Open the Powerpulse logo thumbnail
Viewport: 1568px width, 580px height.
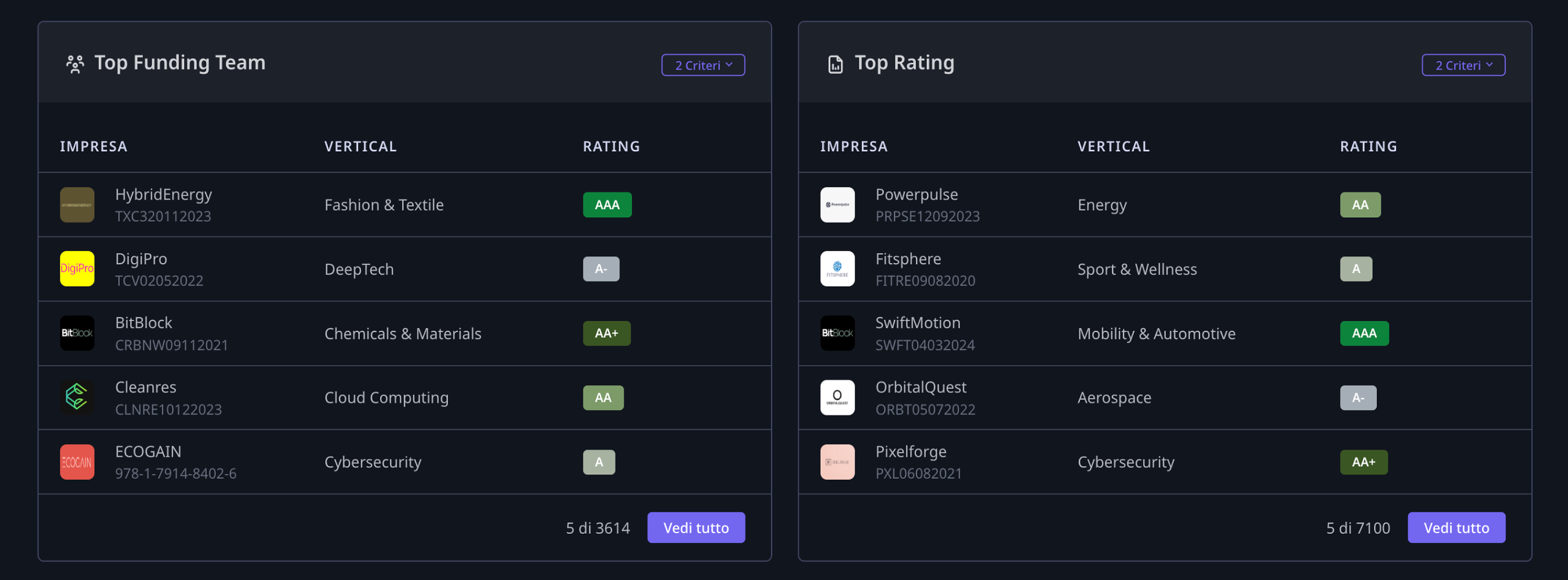point(837,205)
